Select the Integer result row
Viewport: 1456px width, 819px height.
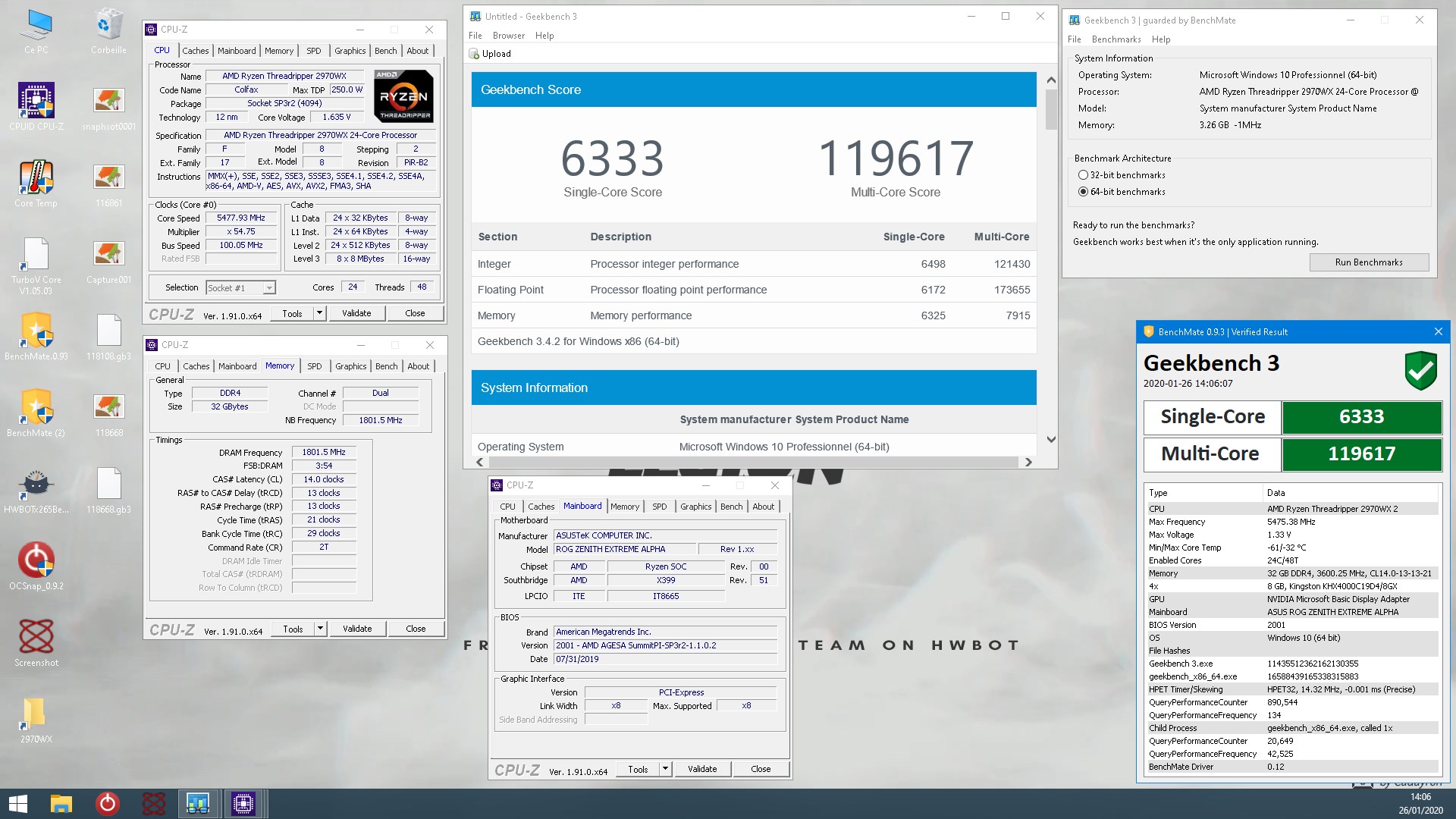754,264
